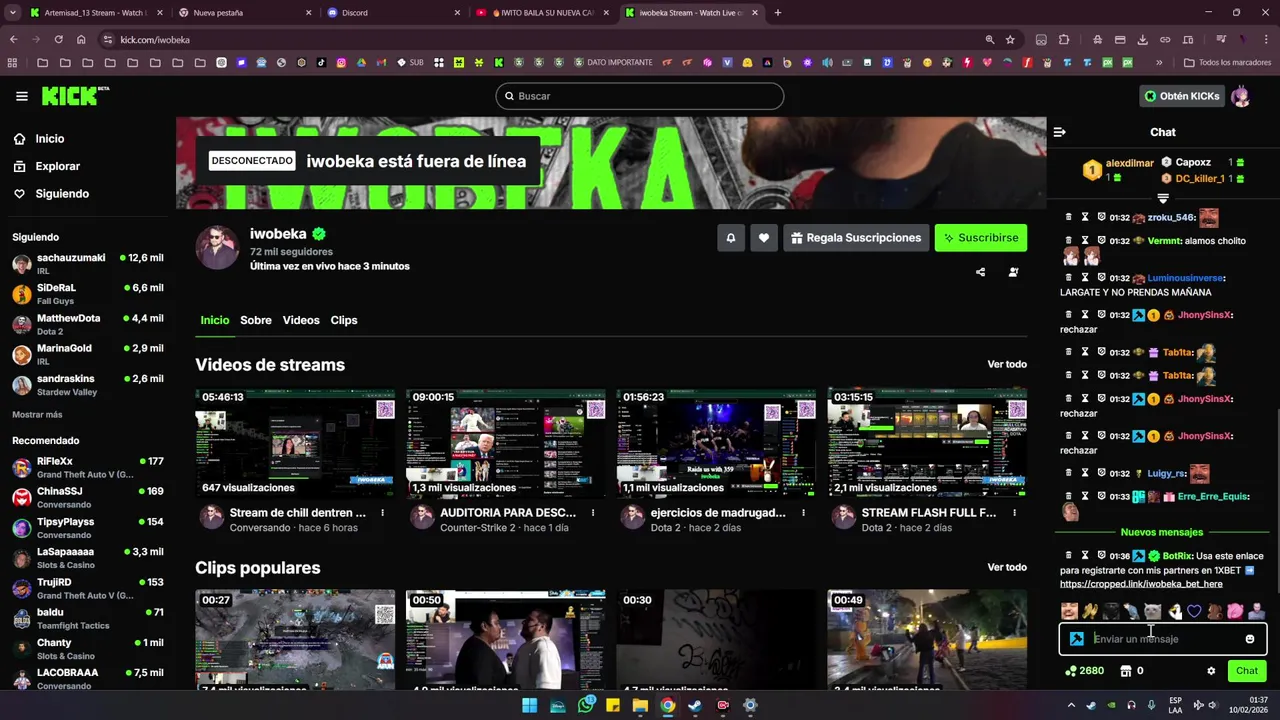Click the Buscar search field
Viewport: 1280px width, 720px height.
pos(640,96)
